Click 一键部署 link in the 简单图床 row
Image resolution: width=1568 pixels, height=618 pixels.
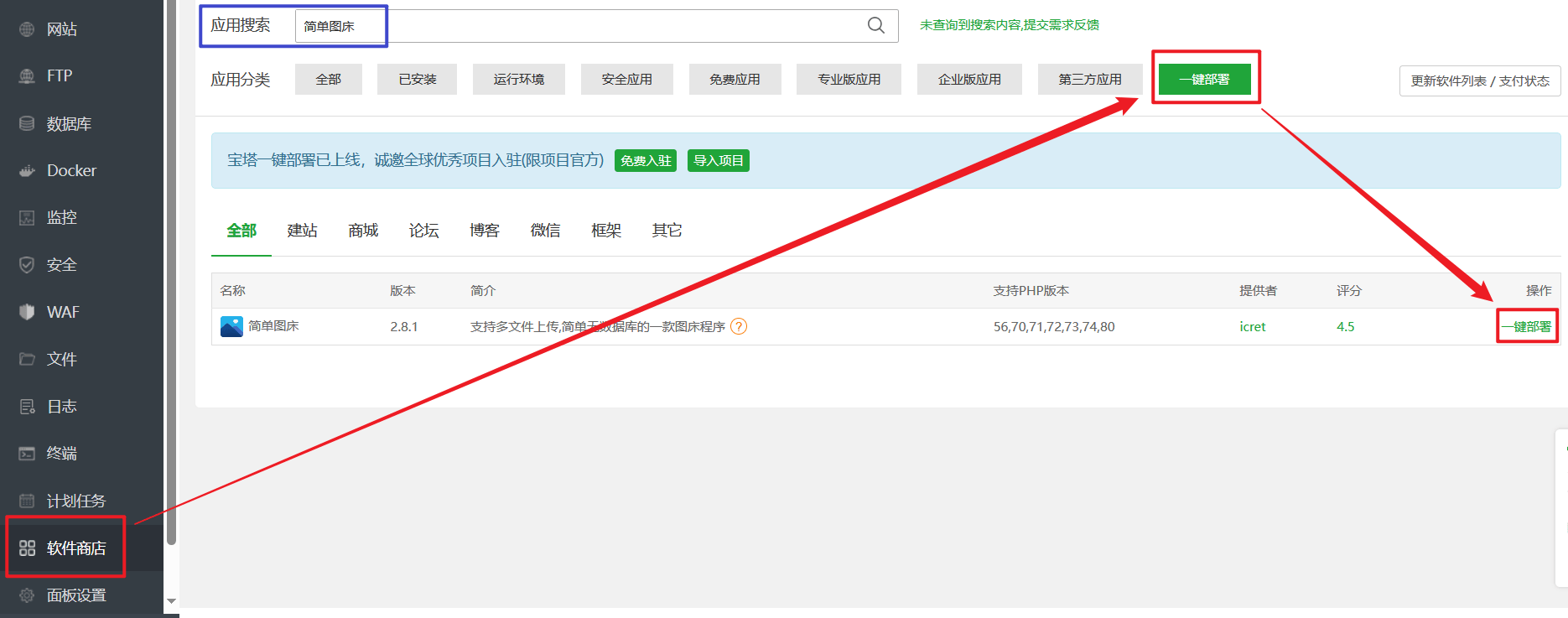[1526, 327]
